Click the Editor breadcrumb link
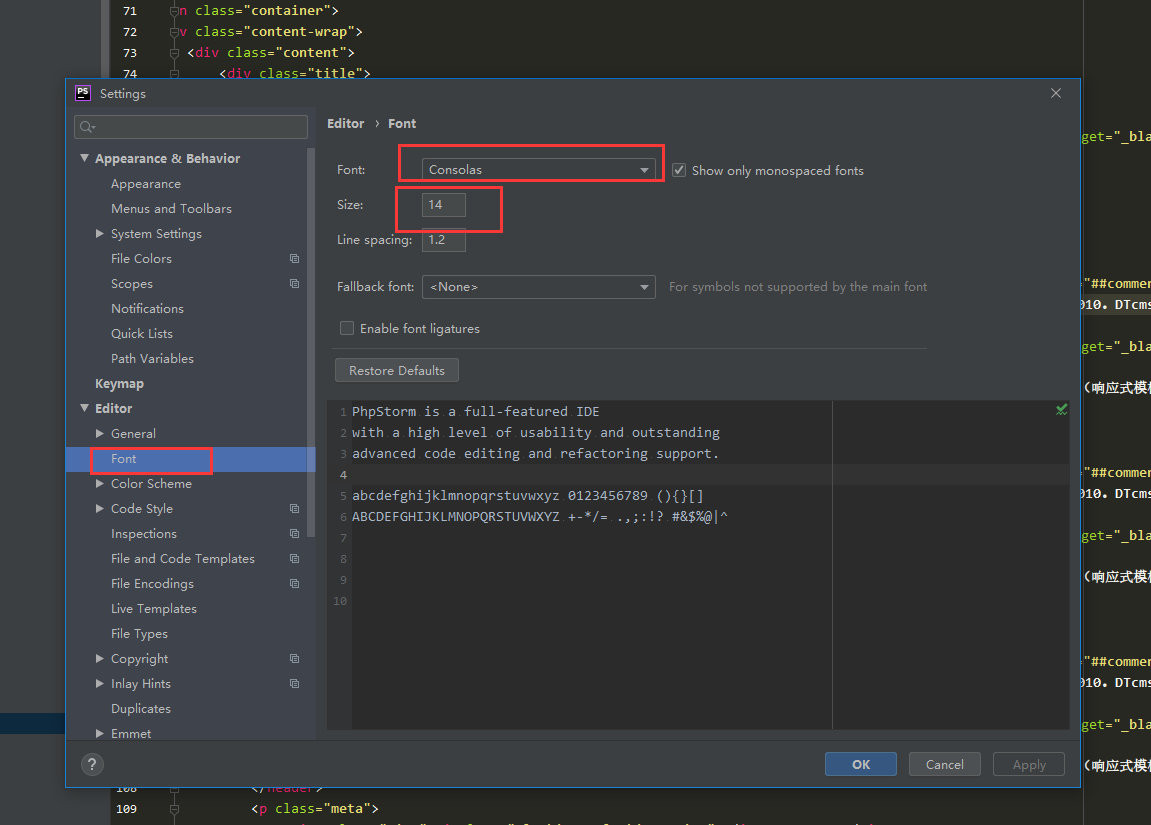 tap(345, 123)
